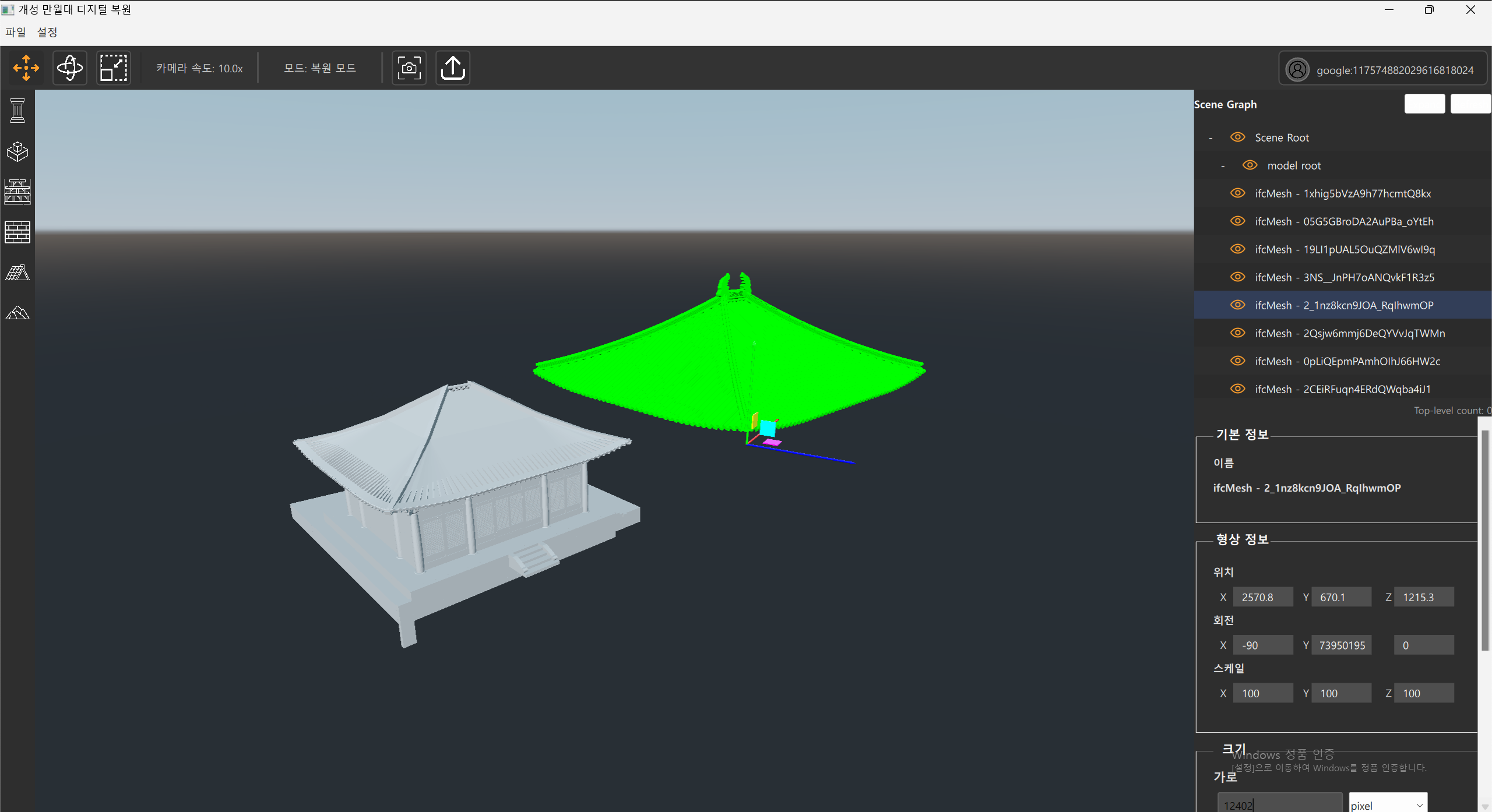This screenshot has width=1492, height=812.
Task: Click the position X input field 2570.8
Action: click(x=1262, y=597)
